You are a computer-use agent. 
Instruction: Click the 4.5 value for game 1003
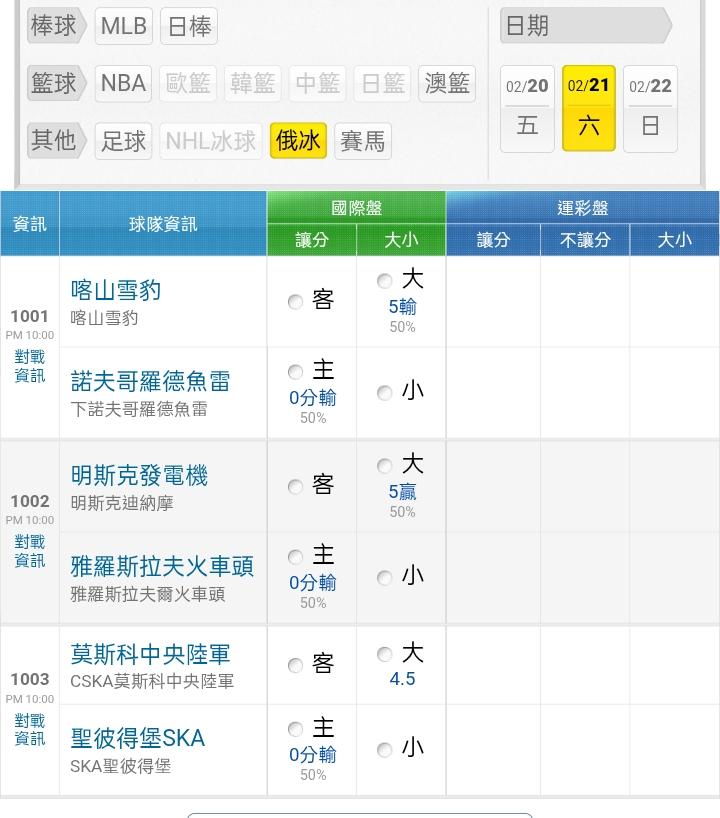402,679
